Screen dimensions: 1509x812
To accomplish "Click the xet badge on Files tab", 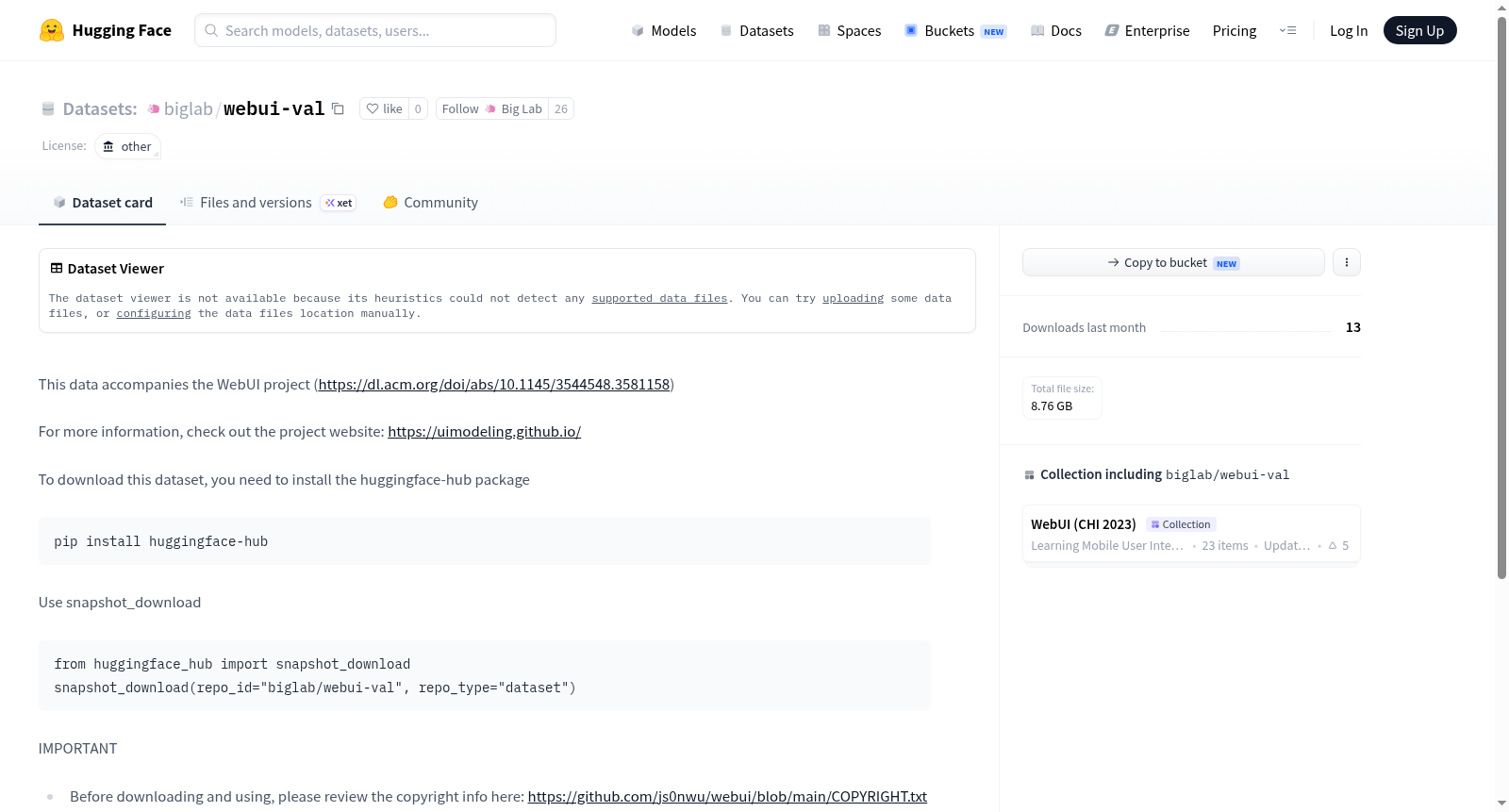I will tap(339, 203).
